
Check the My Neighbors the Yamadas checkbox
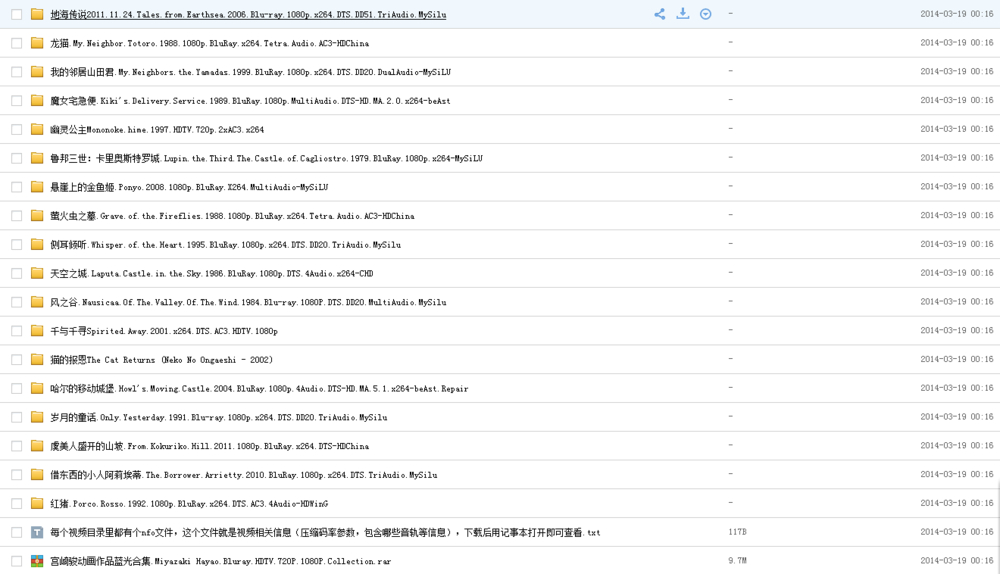[x=17, y=71]
